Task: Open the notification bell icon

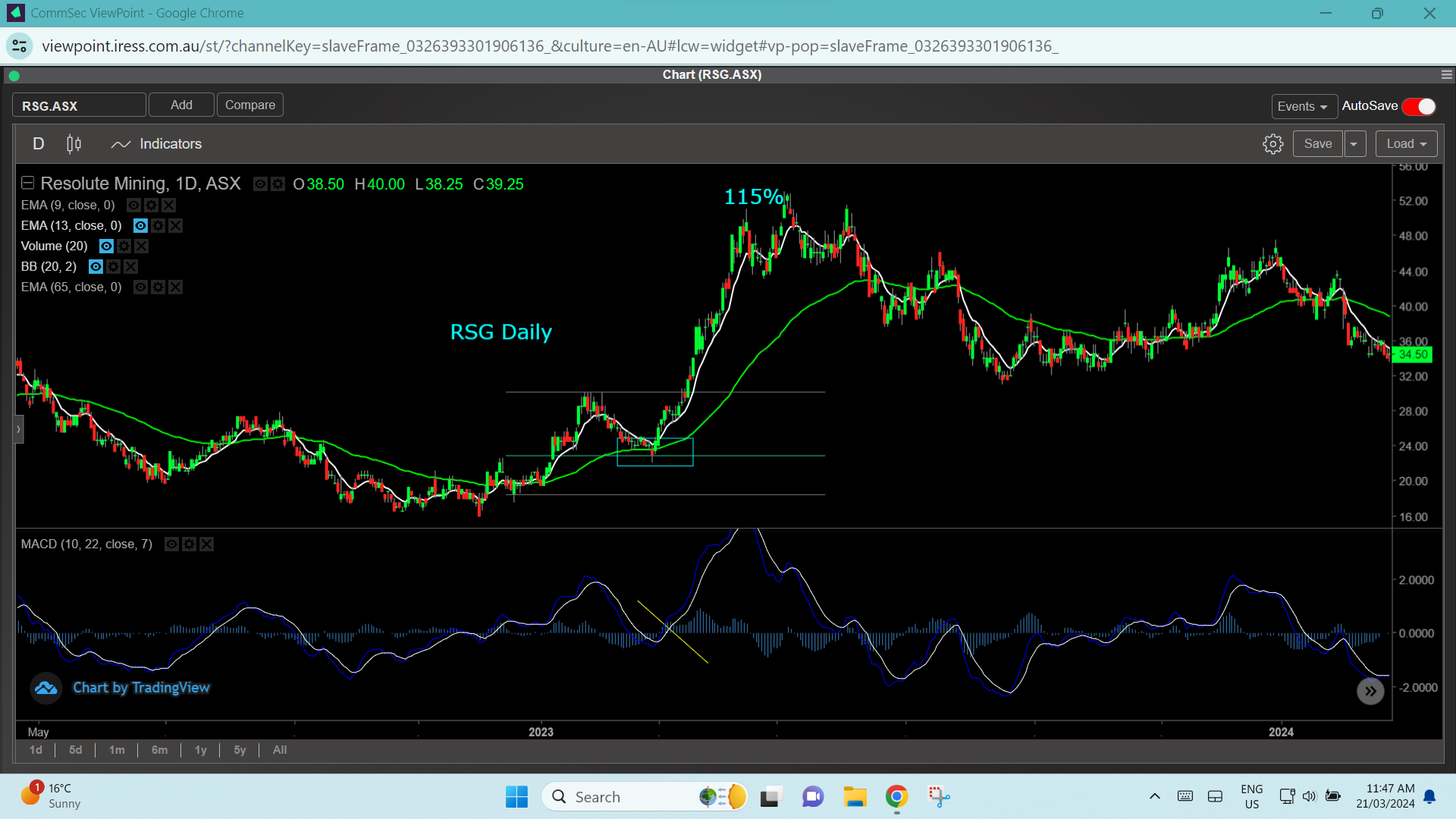Action: [x=1429, y=796]
